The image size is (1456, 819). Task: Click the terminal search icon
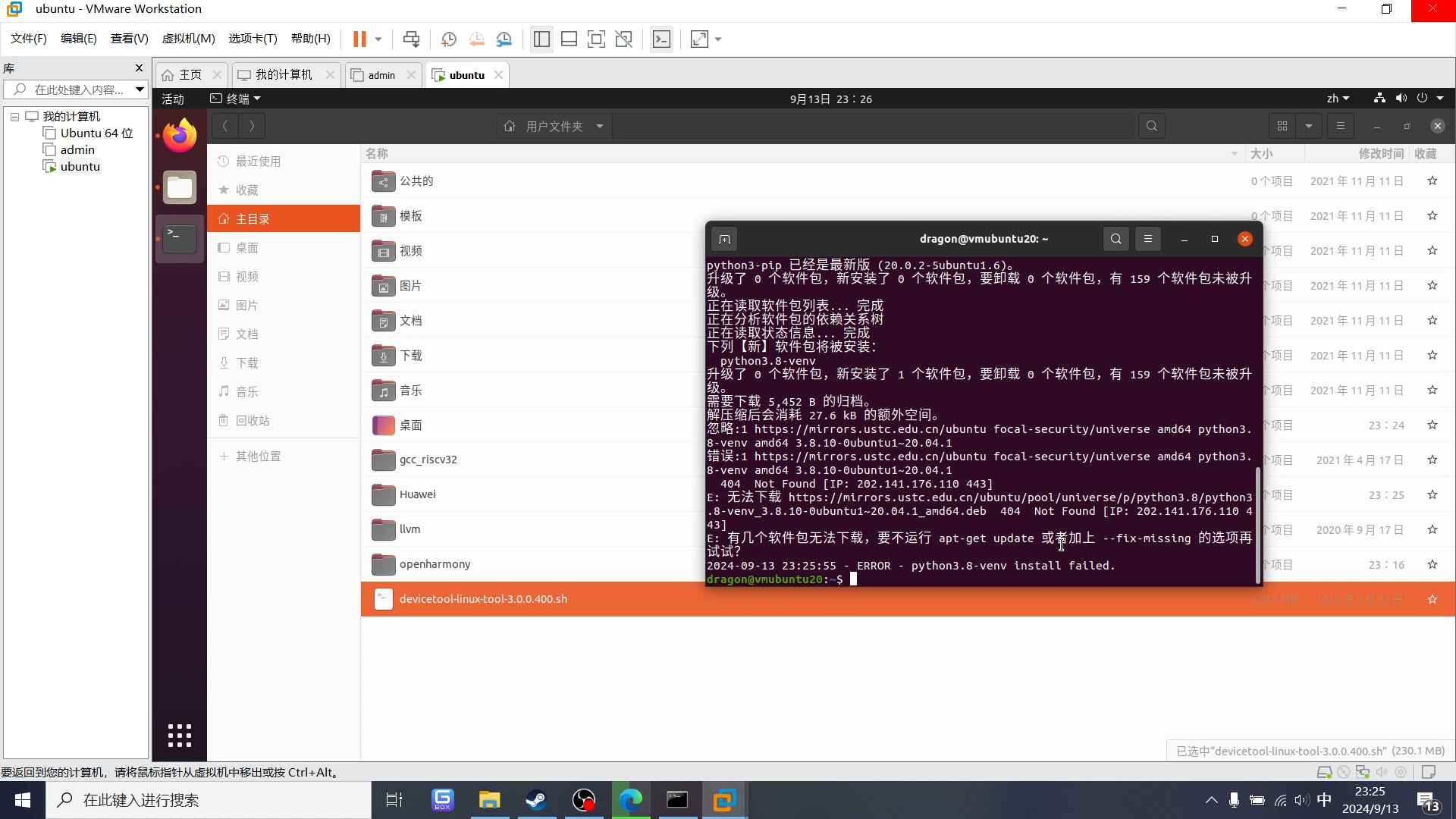(x=1116, y=239)
